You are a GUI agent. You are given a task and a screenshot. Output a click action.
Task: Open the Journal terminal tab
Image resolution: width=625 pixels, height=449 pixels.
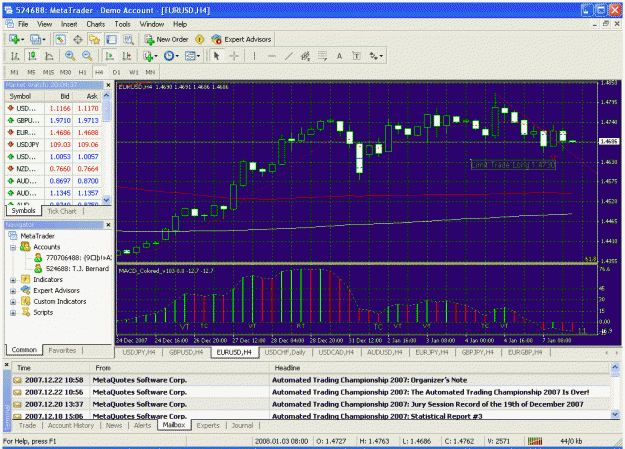(x=242, y=425)
